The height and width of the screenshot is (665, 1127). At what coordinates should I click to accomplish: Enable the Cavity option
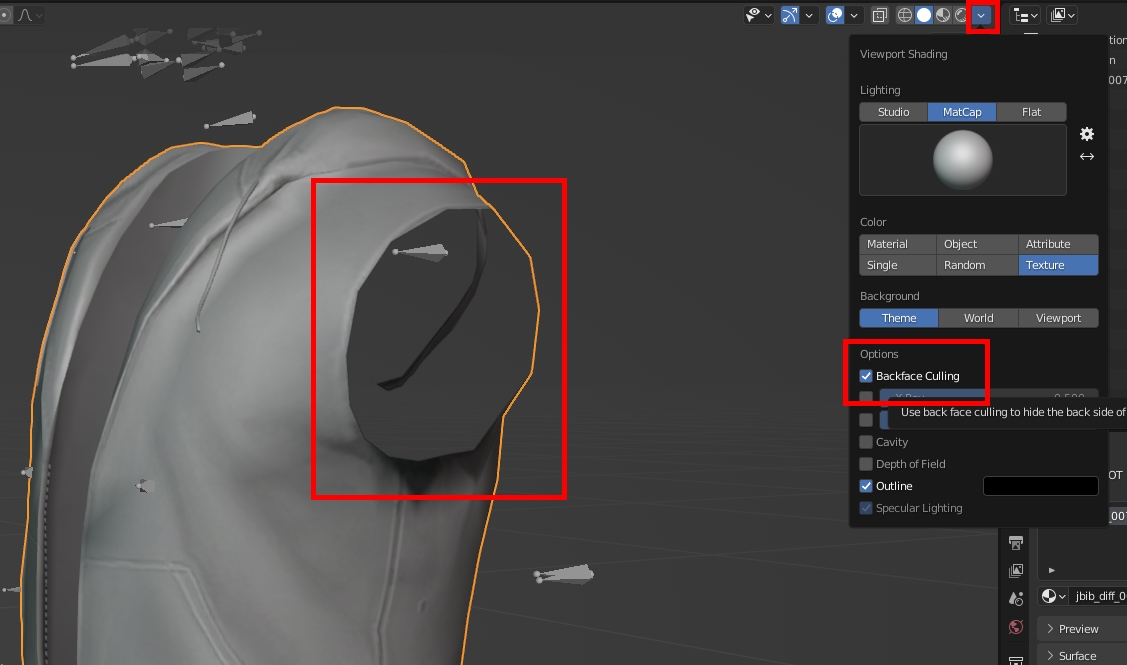point(866,442)
